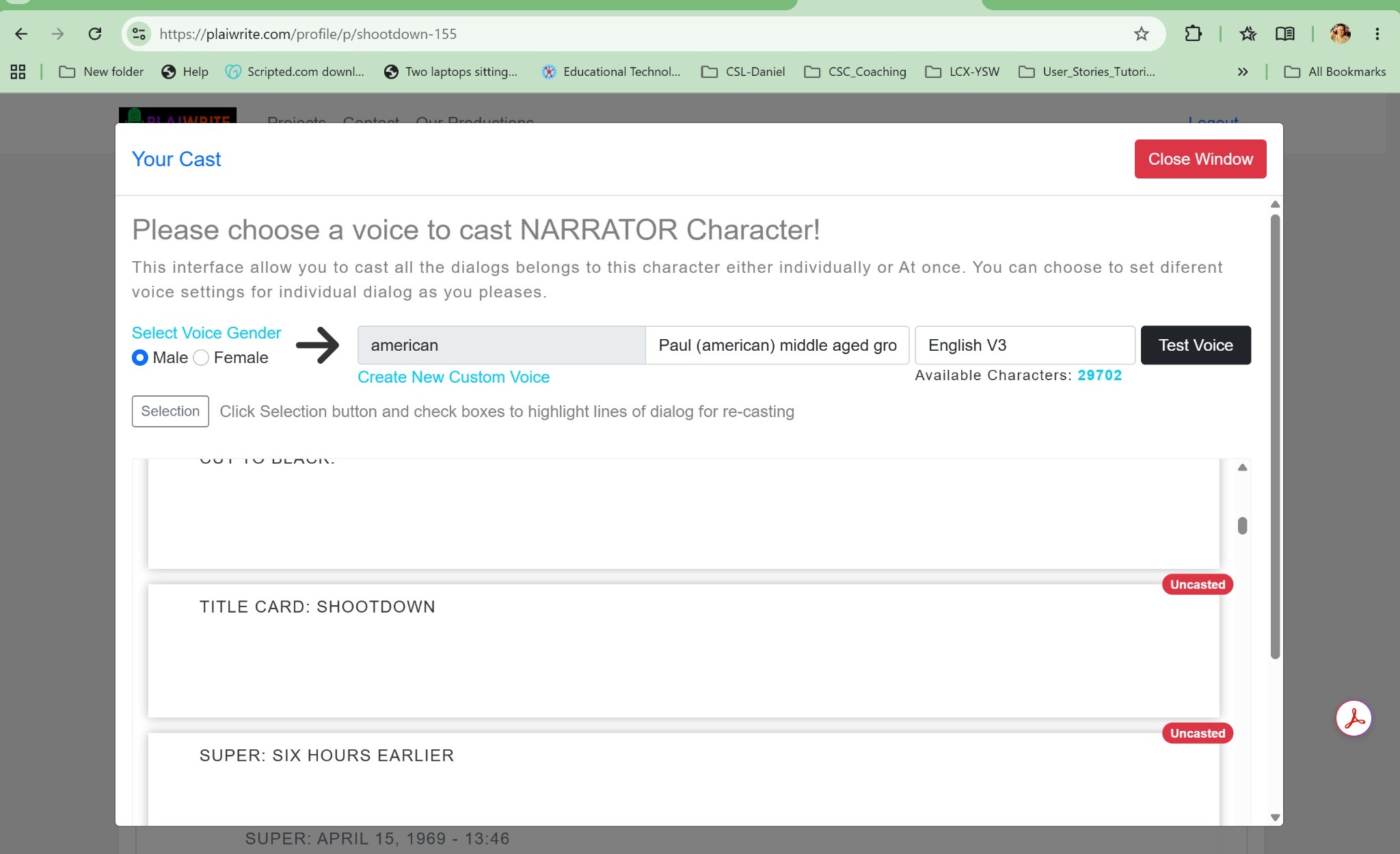The height and width of the screenshot is (854, 1400).
Task: Click Uncasted badge on SIX HOURS EARLIER
Action: click(x=1198, y=734)
